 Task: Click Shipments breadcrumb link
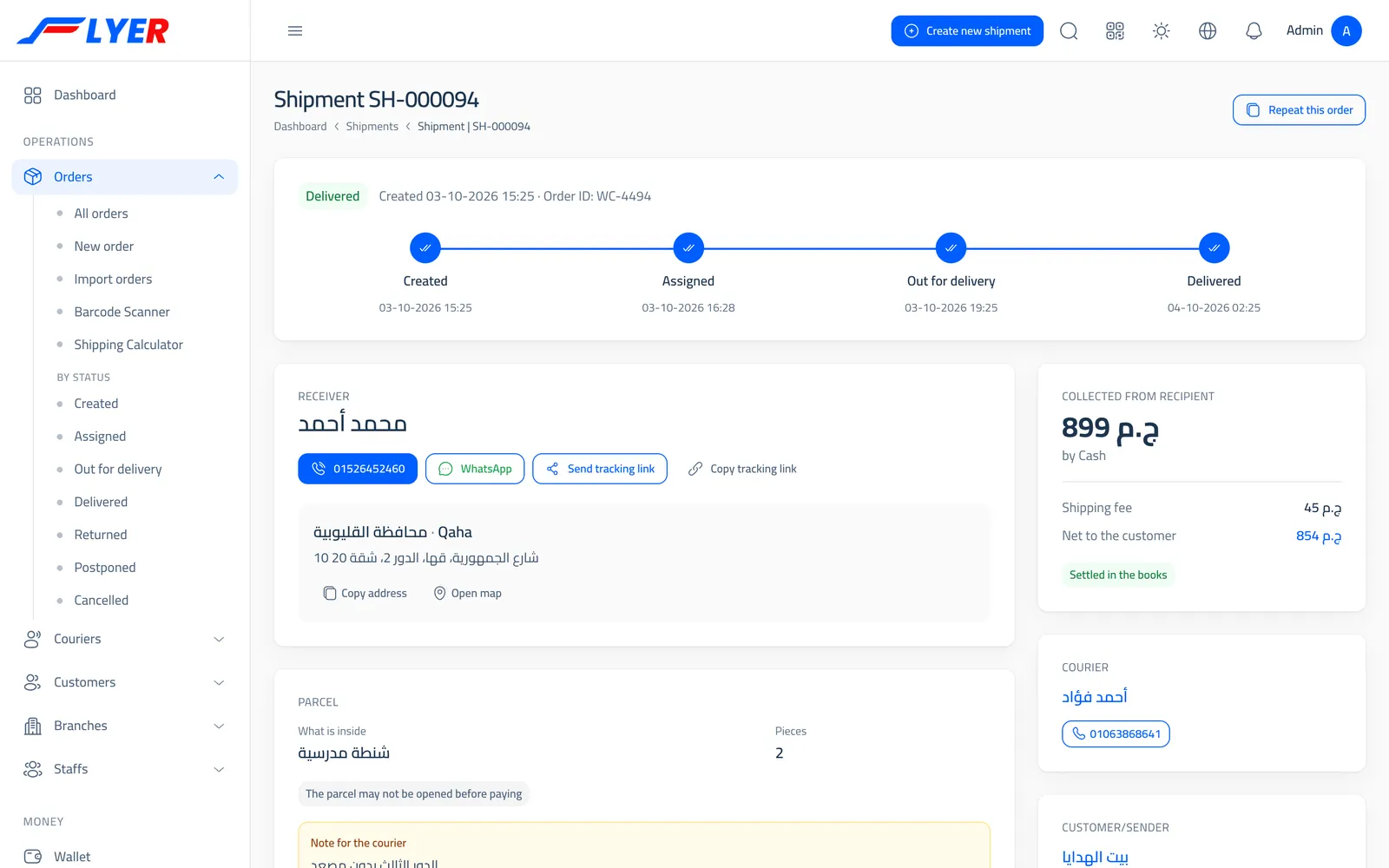click(x=372, y=127)
